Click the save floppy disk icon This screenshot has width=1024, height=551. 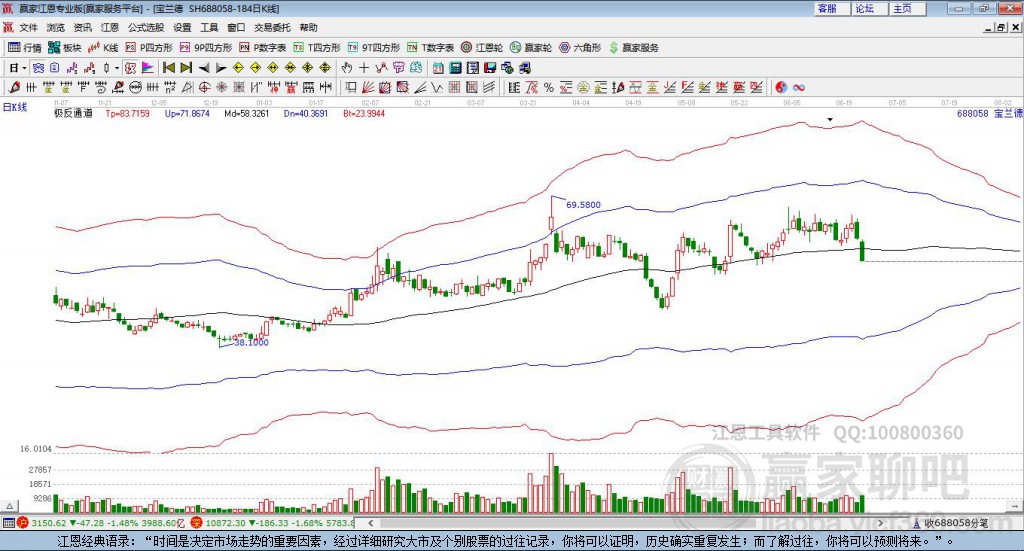tap(490, 68)
